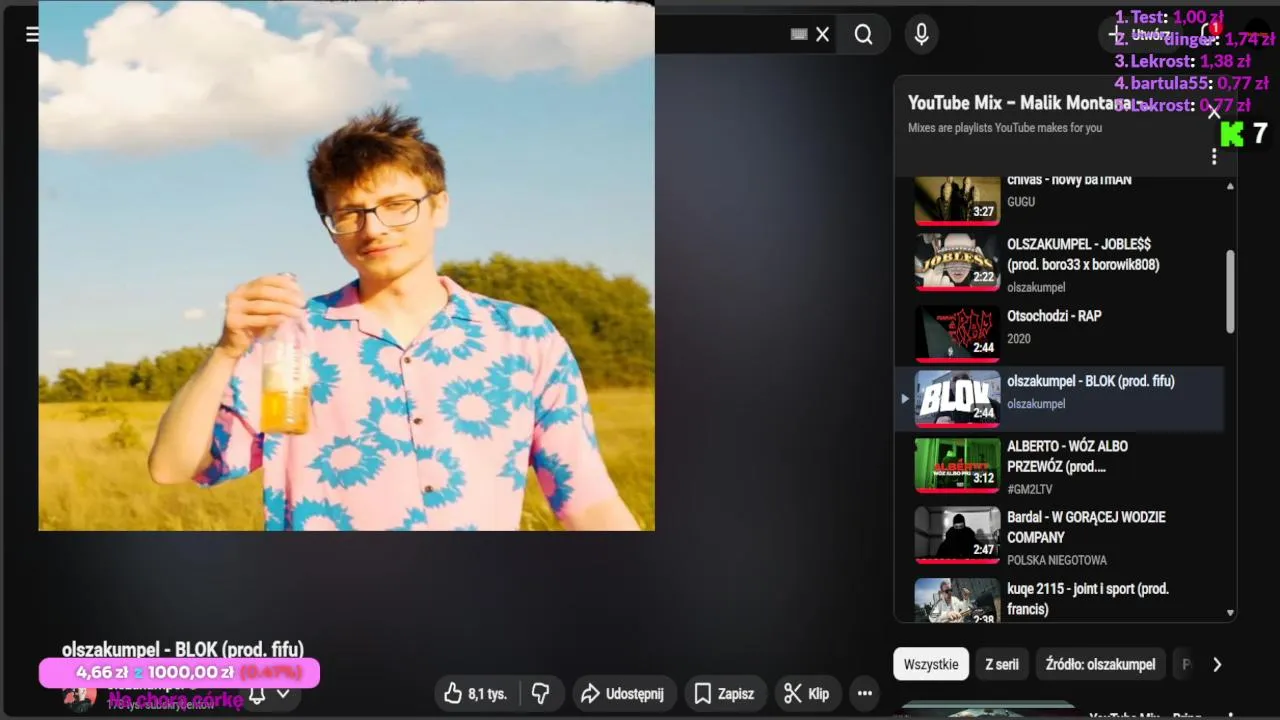Select the Wszystkie filter chip
Screen dimensions: 1280x720
[x=931, y=664]
